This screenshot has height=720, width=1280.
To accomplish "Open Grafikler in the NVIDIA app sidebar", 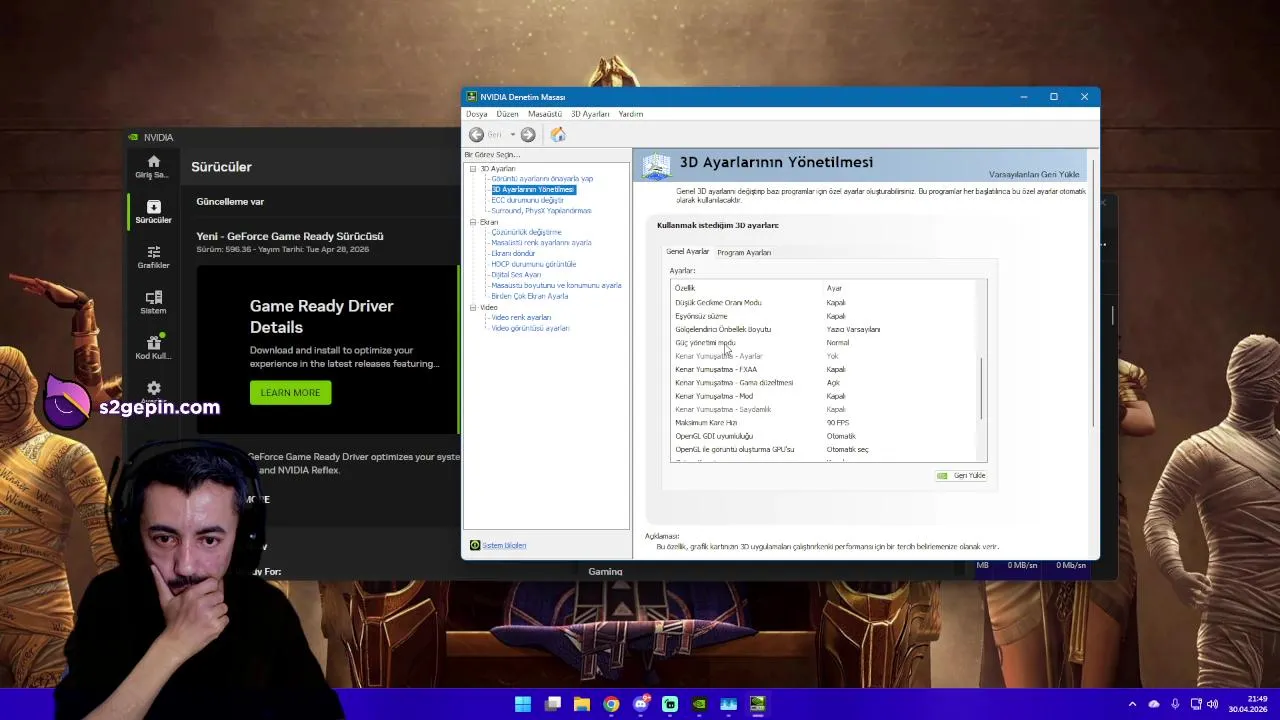I will [x=153, y=257].
